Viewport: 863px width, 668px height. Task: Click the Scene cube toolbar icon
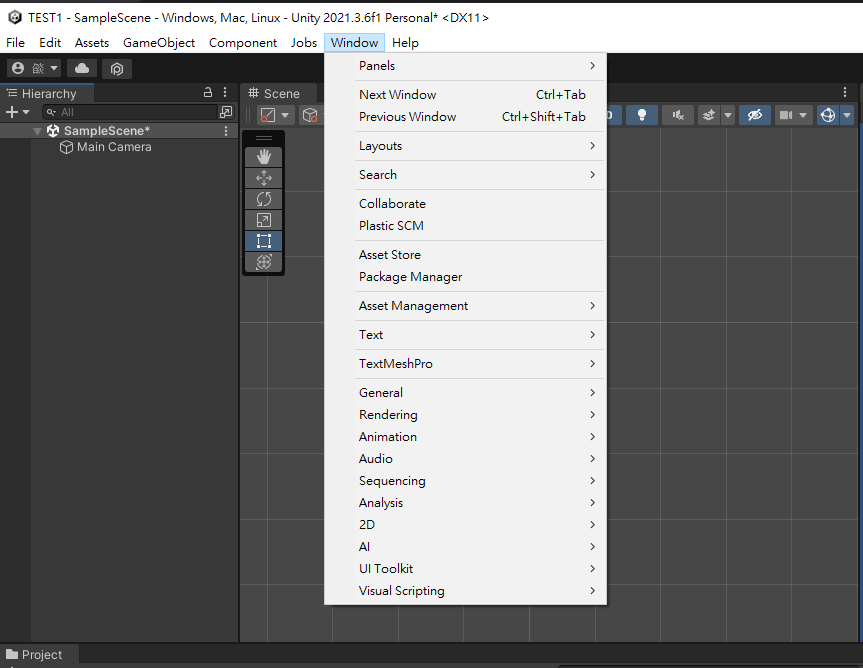[310, 115]
